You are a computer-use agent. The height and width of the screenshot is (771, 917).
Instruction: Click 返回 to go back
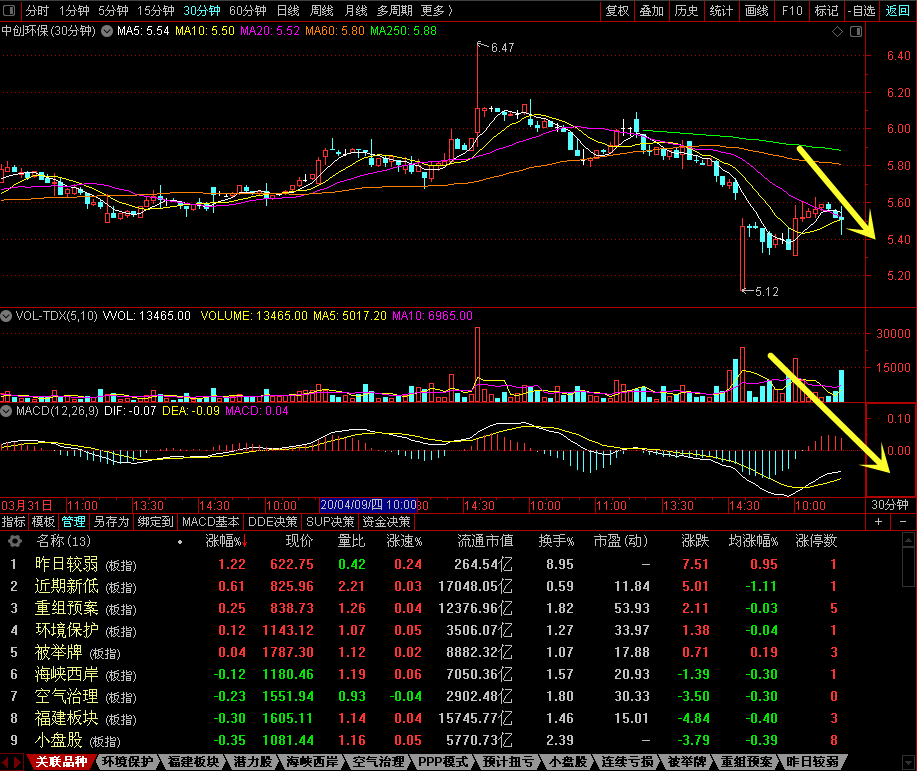pos(897,11)
